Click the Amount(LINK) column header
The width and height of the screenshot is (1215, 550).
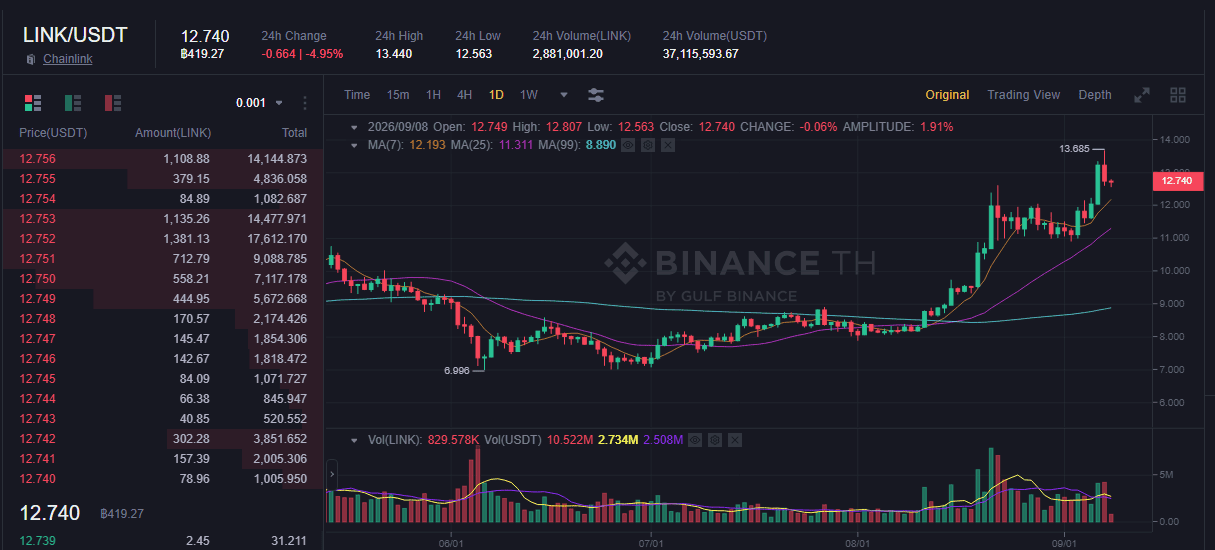(173, 133)
